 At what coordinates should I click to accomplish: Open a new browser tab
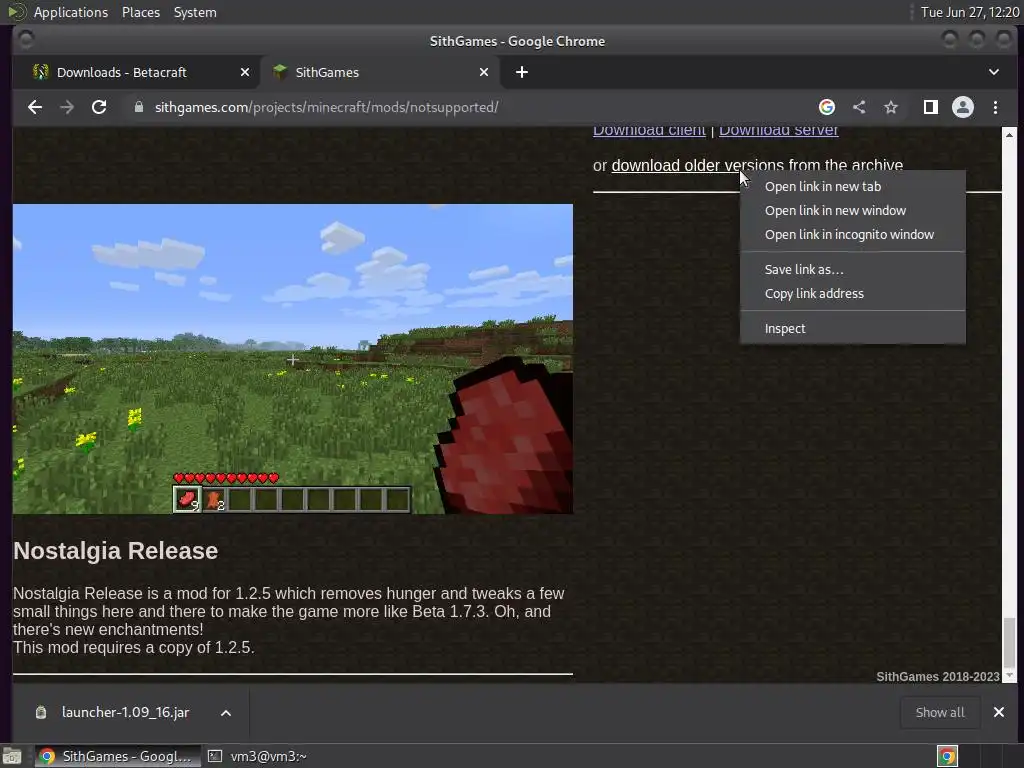[x=522, y=72]
